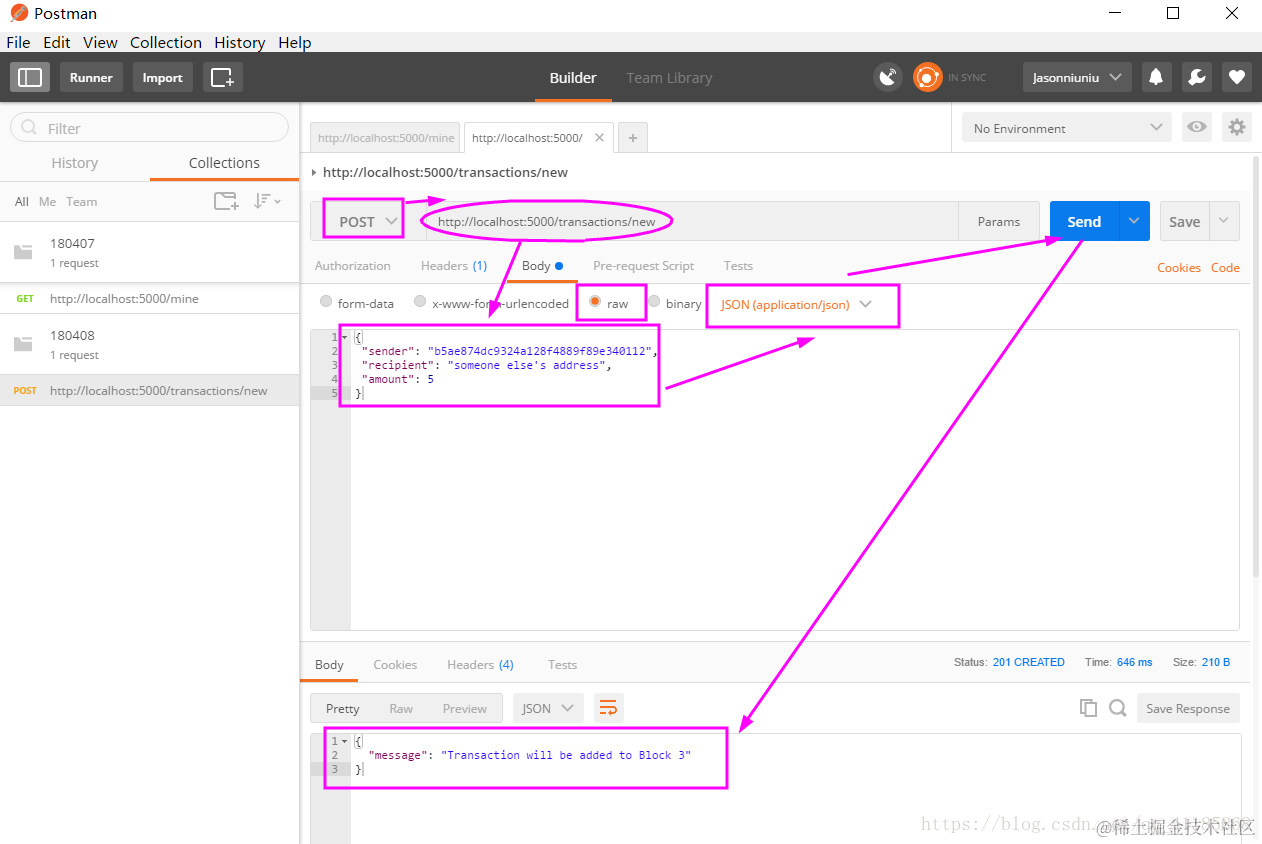This screenshot has height=844, width=1262.
Task: Open the Authorization request tab
Action: tap(353, 265)
